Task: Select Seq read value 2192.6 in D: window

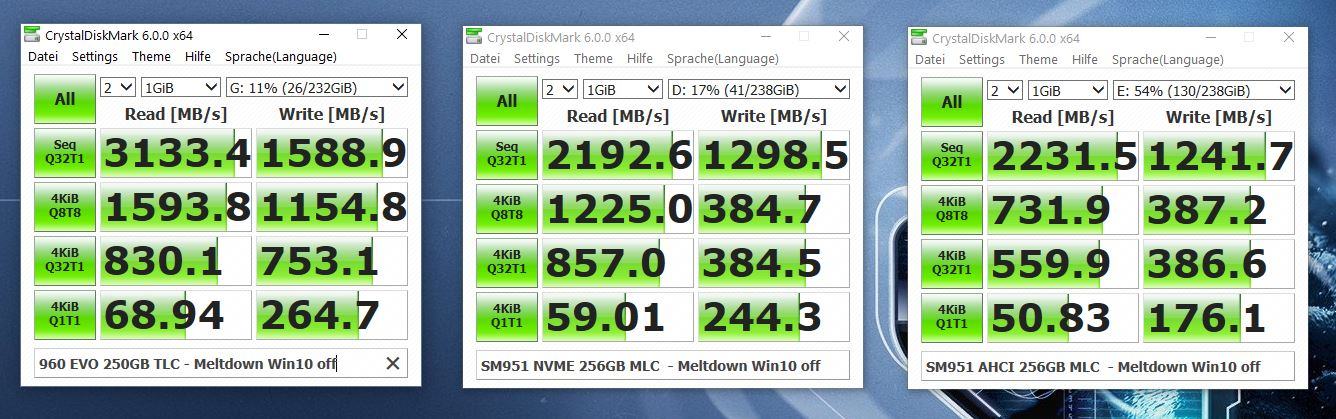Action: [618, 155]
